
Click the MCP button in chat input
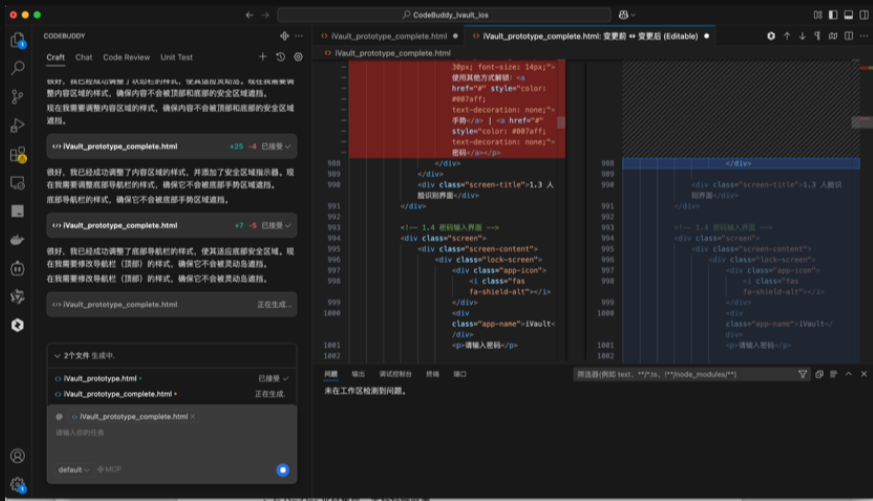point(110,469)
